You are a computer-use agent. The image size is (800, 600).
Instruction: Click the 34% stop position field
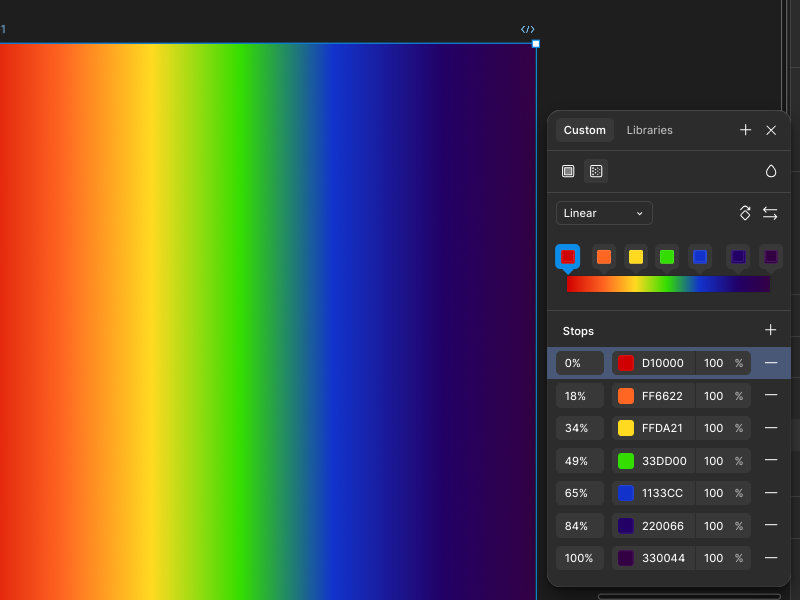(x=580, y=428)
